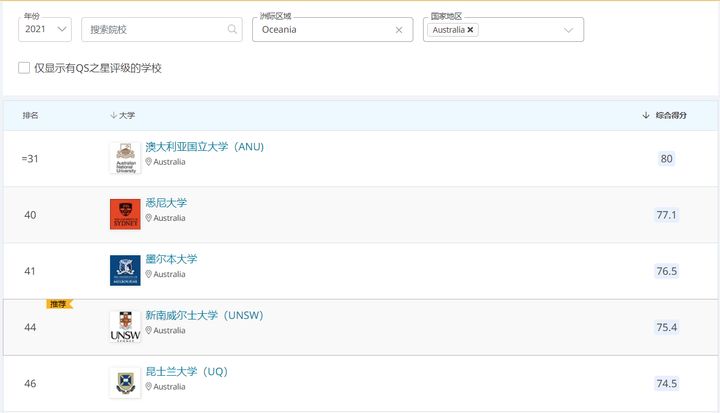Click location pin icon in UNSW row
This screenshot has height=413, width=720.
tap(148, 330)
